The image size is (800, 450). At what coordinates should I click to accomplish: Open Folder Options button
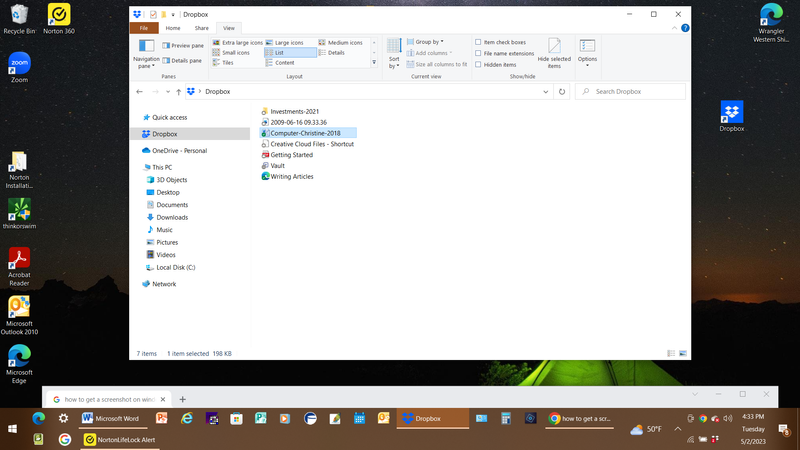587,54
